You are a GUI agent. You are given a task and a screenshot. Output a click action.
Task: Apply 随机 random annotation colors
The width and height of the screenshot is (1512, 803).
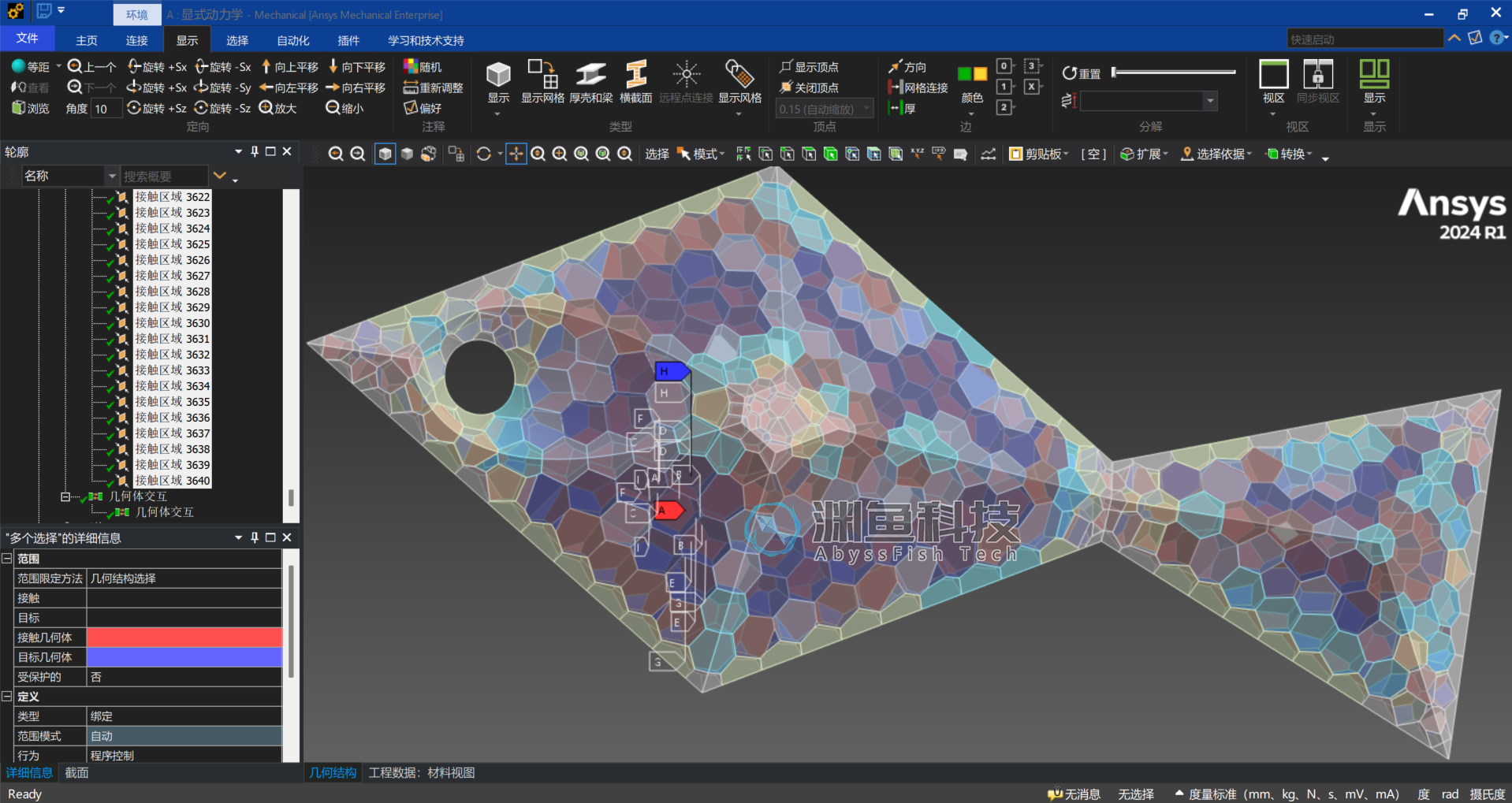point(423,67)
